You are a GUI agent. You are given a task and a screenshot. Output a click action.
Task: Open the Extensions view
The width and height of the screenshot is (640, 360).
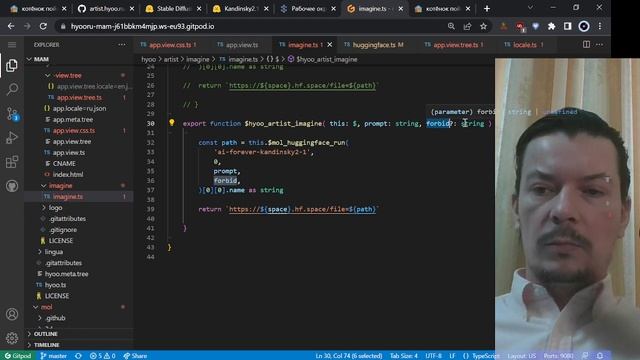[x=12, y=162]
